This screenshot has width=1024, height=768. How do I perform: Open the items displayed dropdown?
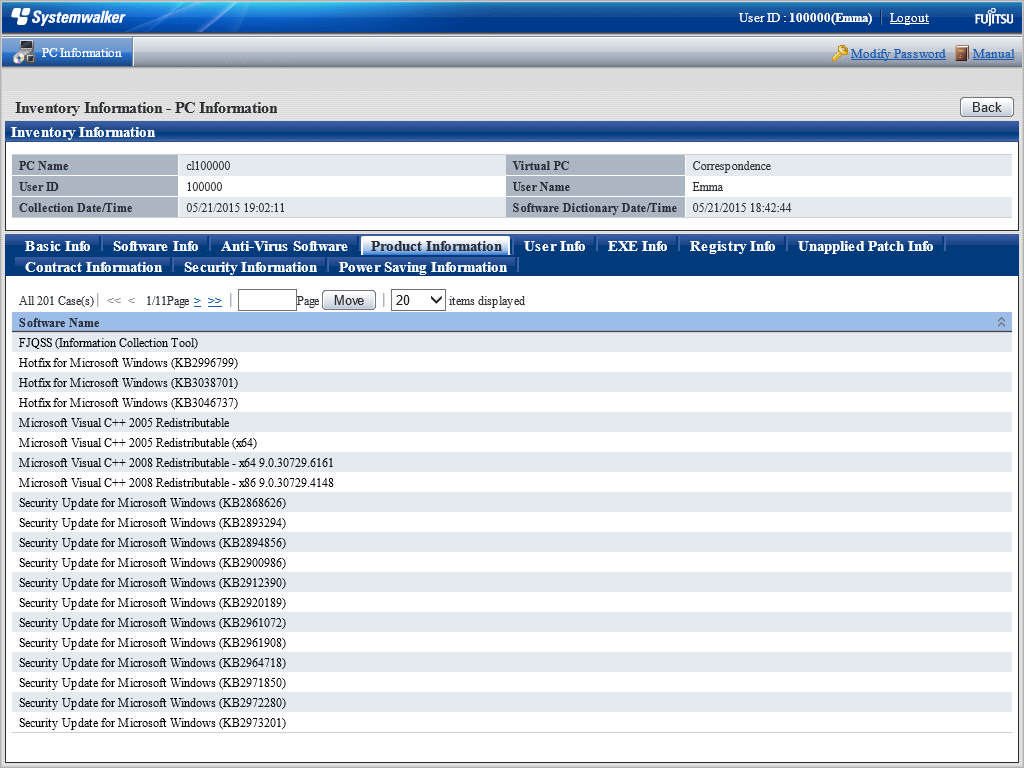pyautogui.click(x=418, y=300)
